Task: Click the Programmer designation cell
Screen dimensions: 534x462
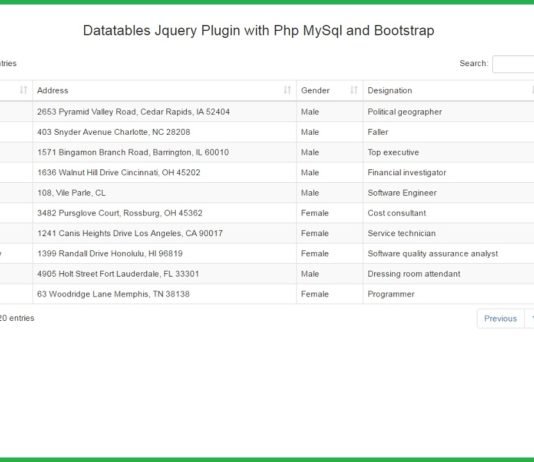Action: coord(449,294)
